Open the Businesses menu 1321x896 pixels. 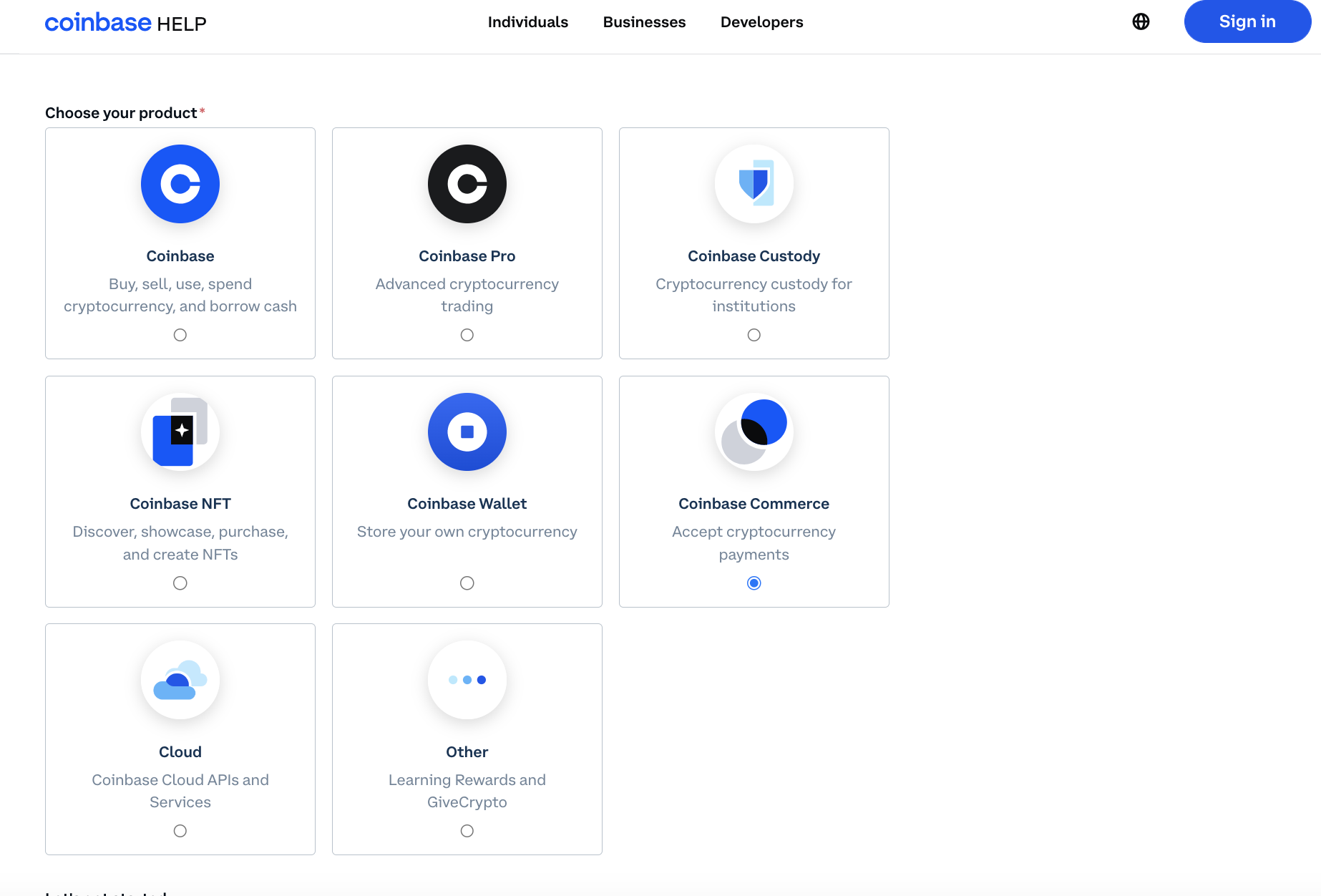point(643,21)
